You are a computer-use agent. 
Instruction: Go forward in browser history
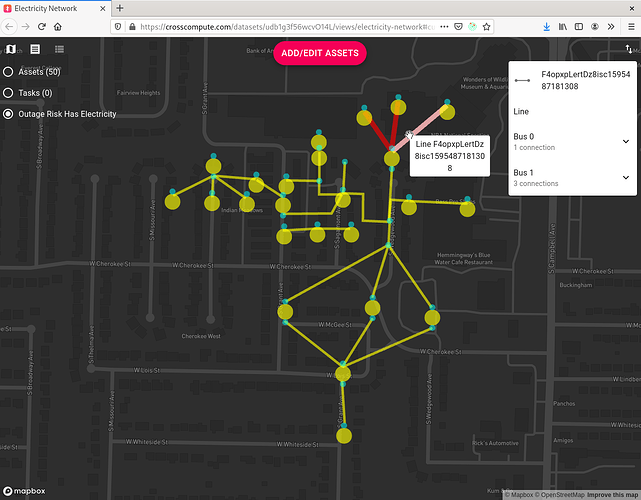tap(25, 27)
